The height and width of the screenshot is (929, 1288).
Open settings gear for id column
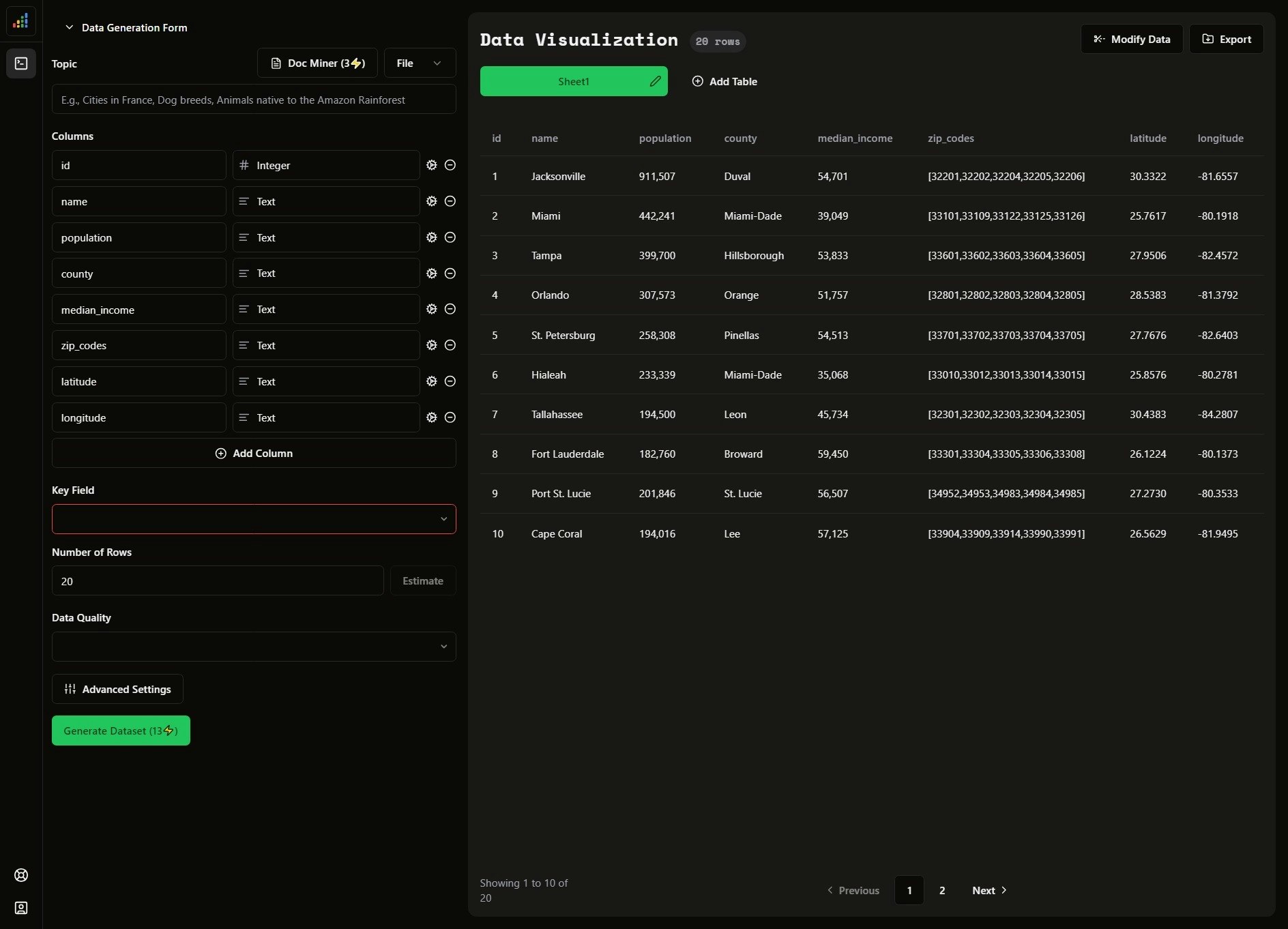(431, 165)
